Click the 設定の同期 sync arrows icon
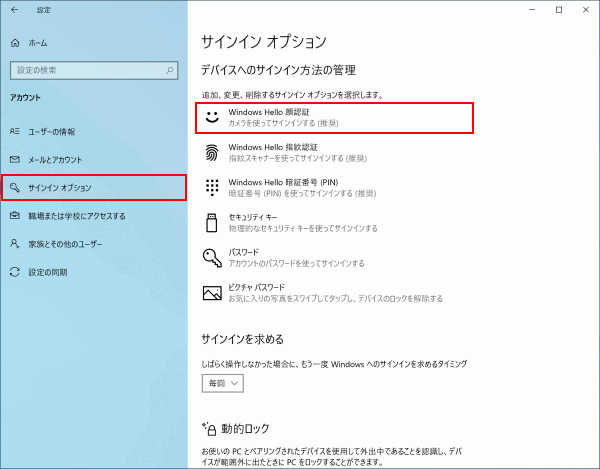 tap(15, 272)
